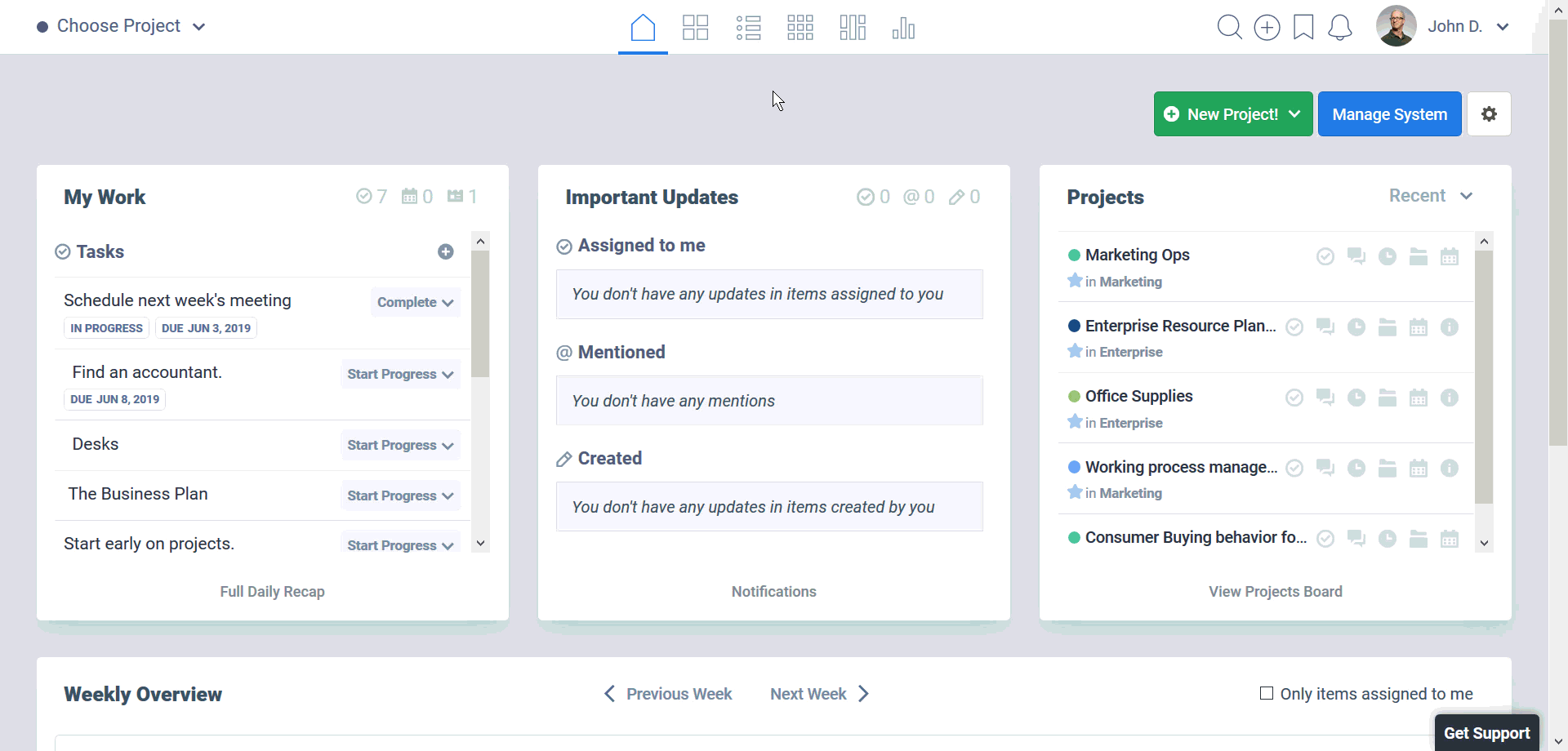Open the View Projects Board link

[x=1275, y=592]
